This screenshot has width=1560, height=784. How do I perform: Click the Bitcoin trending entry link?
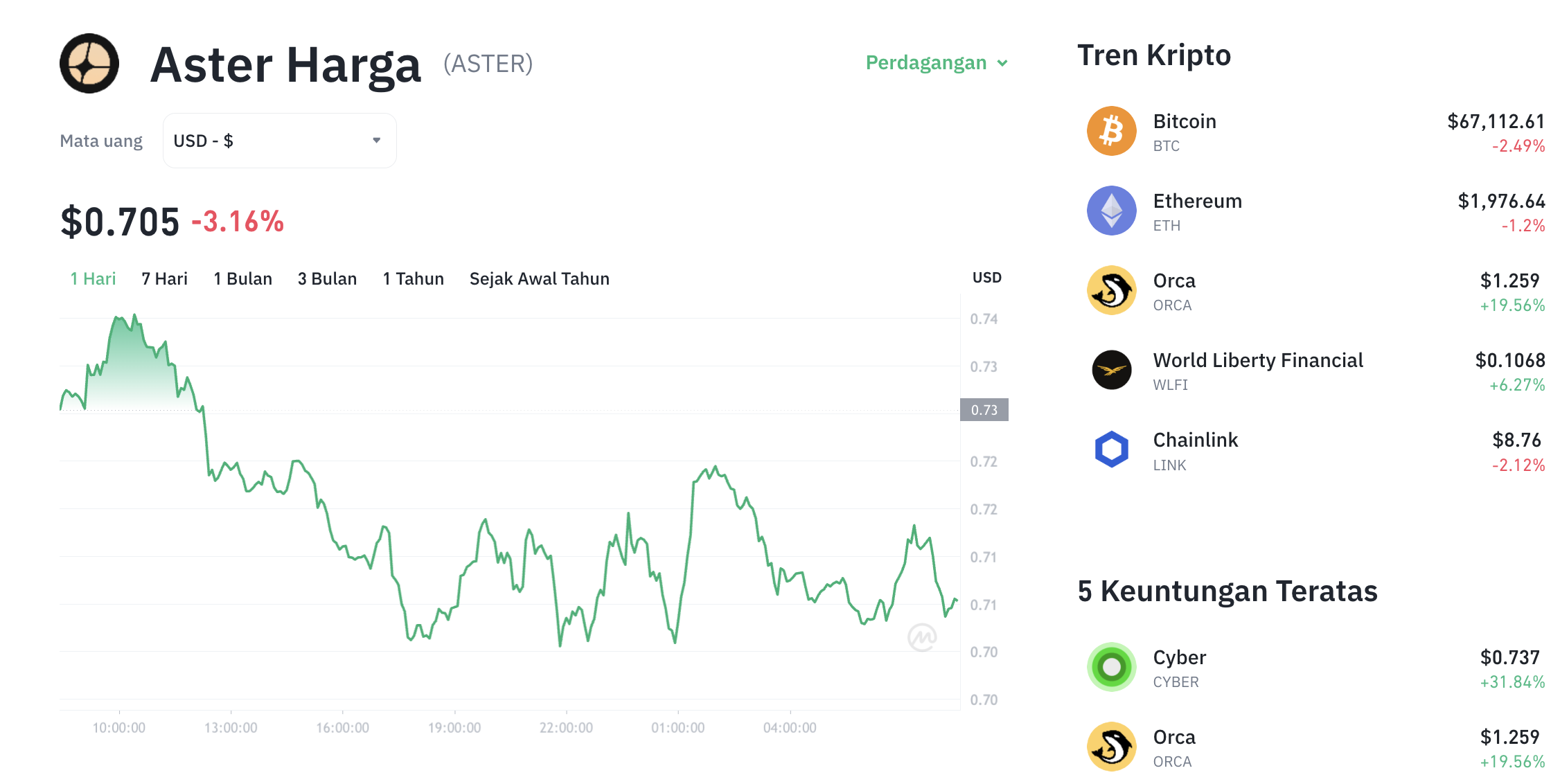(x=1185, y=121)
